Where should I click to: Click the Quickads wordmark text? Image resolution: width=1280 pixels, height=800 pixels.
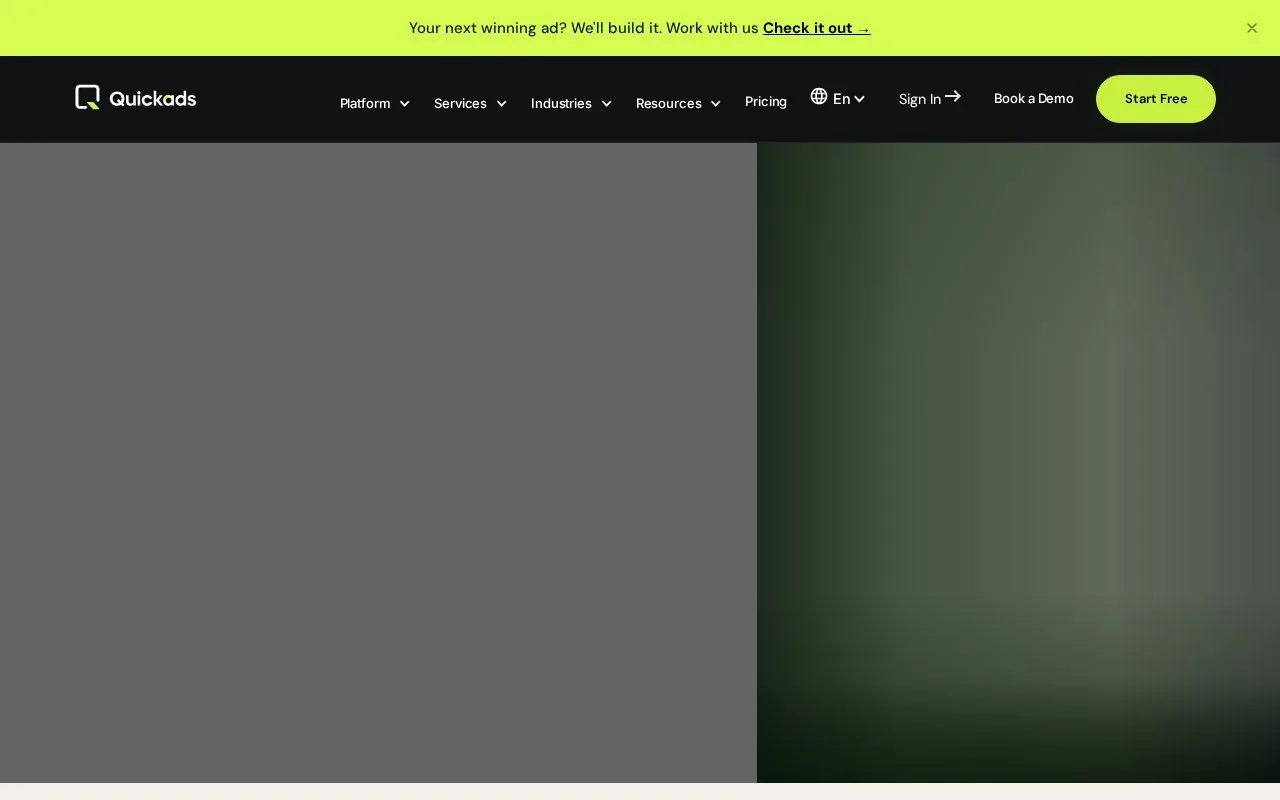[153, 98]
